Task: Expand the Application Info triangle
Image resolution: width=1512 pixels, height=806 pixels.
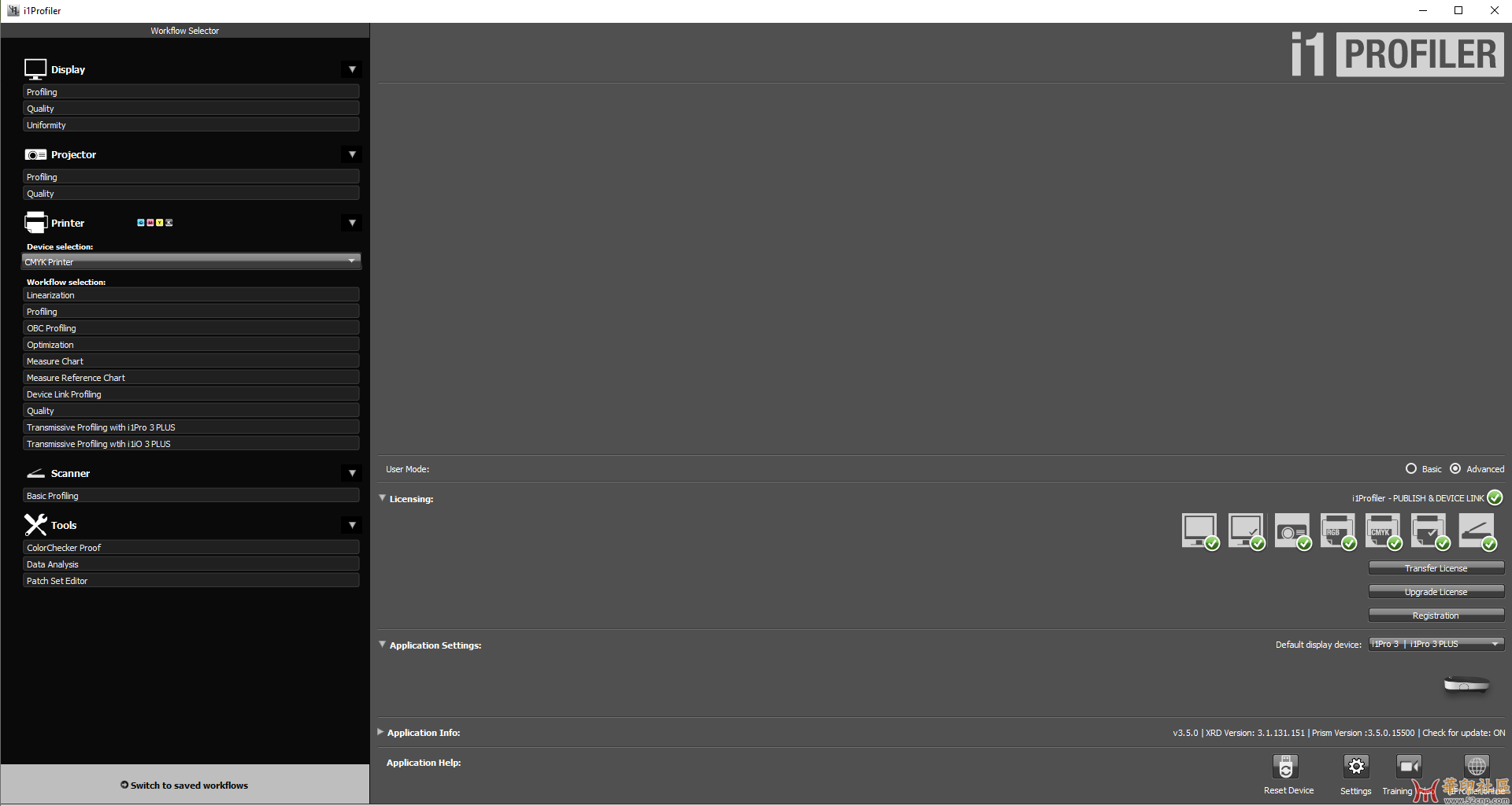Action: [x=380, y=732]
